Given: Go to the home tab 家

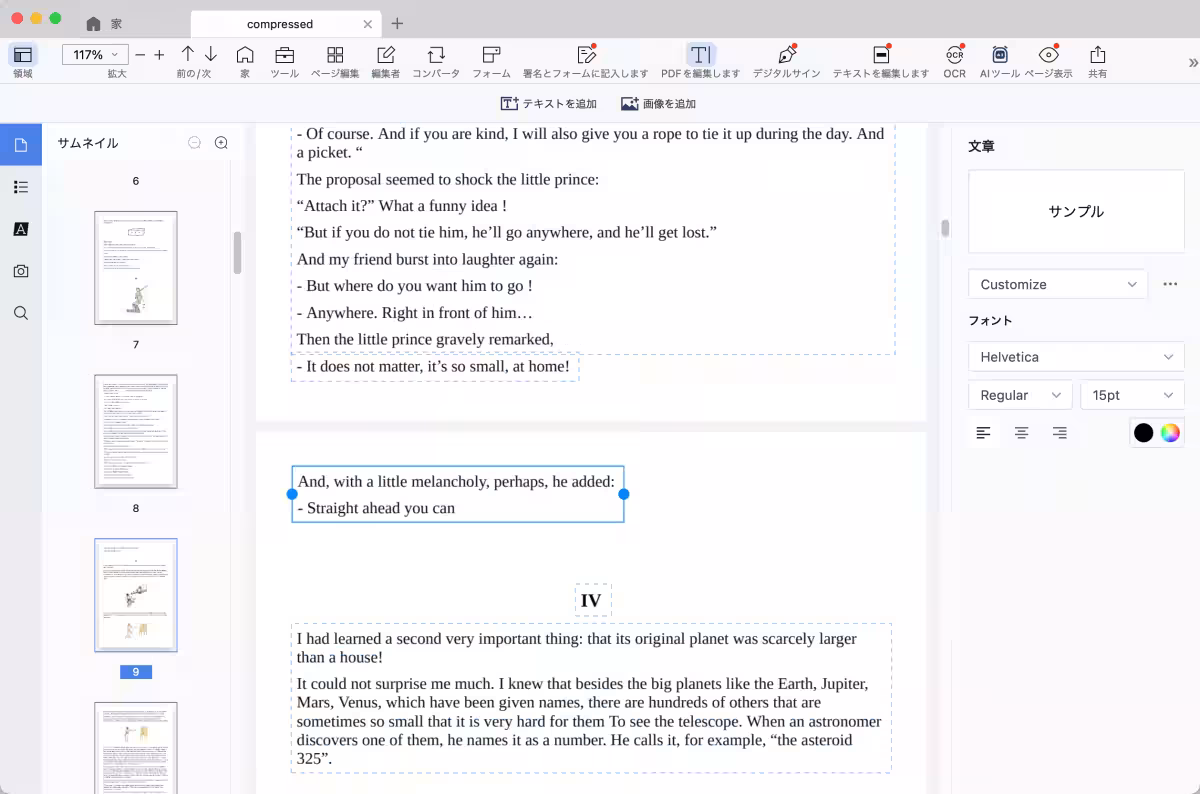Looking at the screenshot, I should click(x=105, y=23).
